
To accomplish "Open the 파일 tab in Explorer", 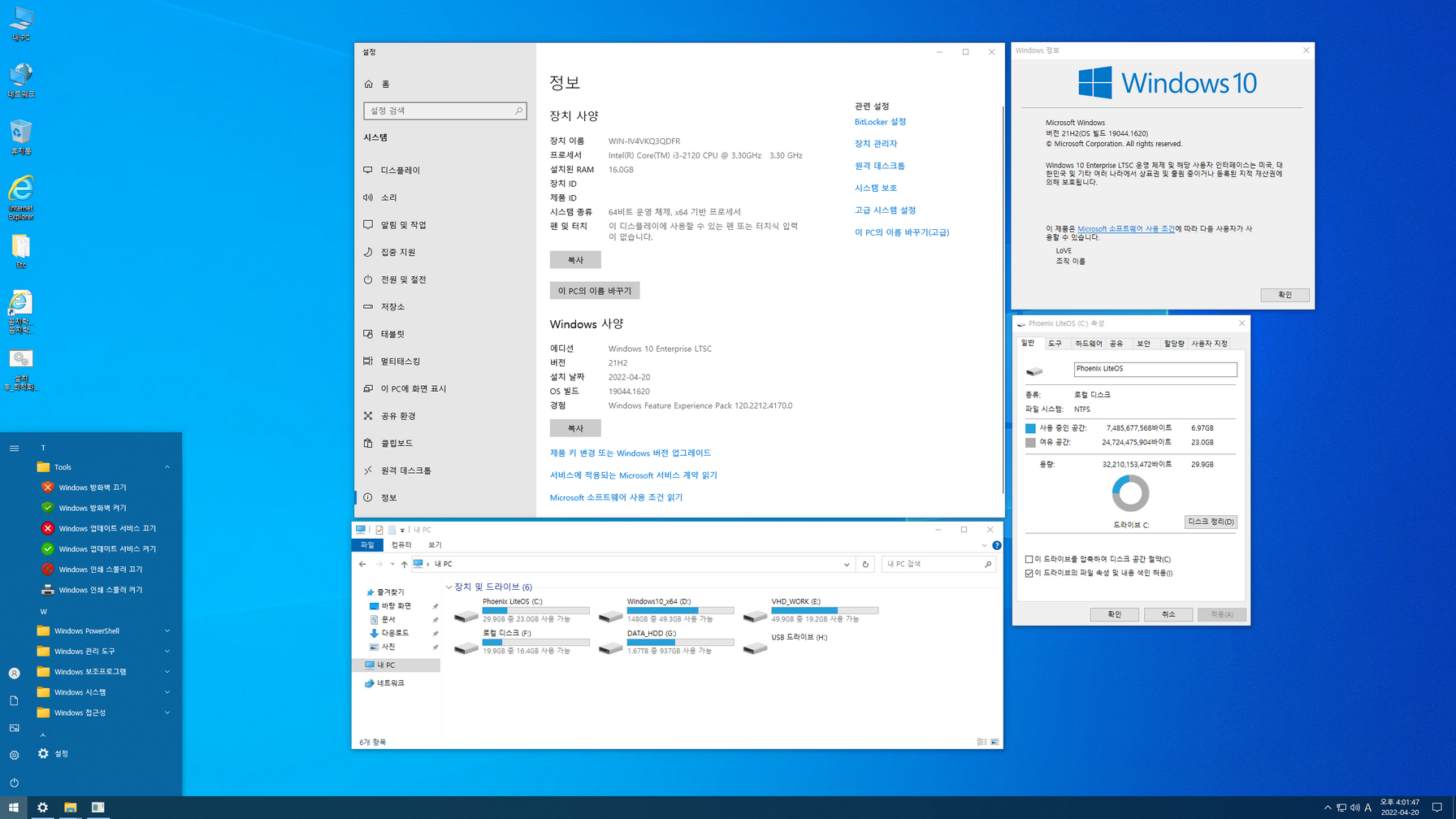I will (x=367, y=545).
